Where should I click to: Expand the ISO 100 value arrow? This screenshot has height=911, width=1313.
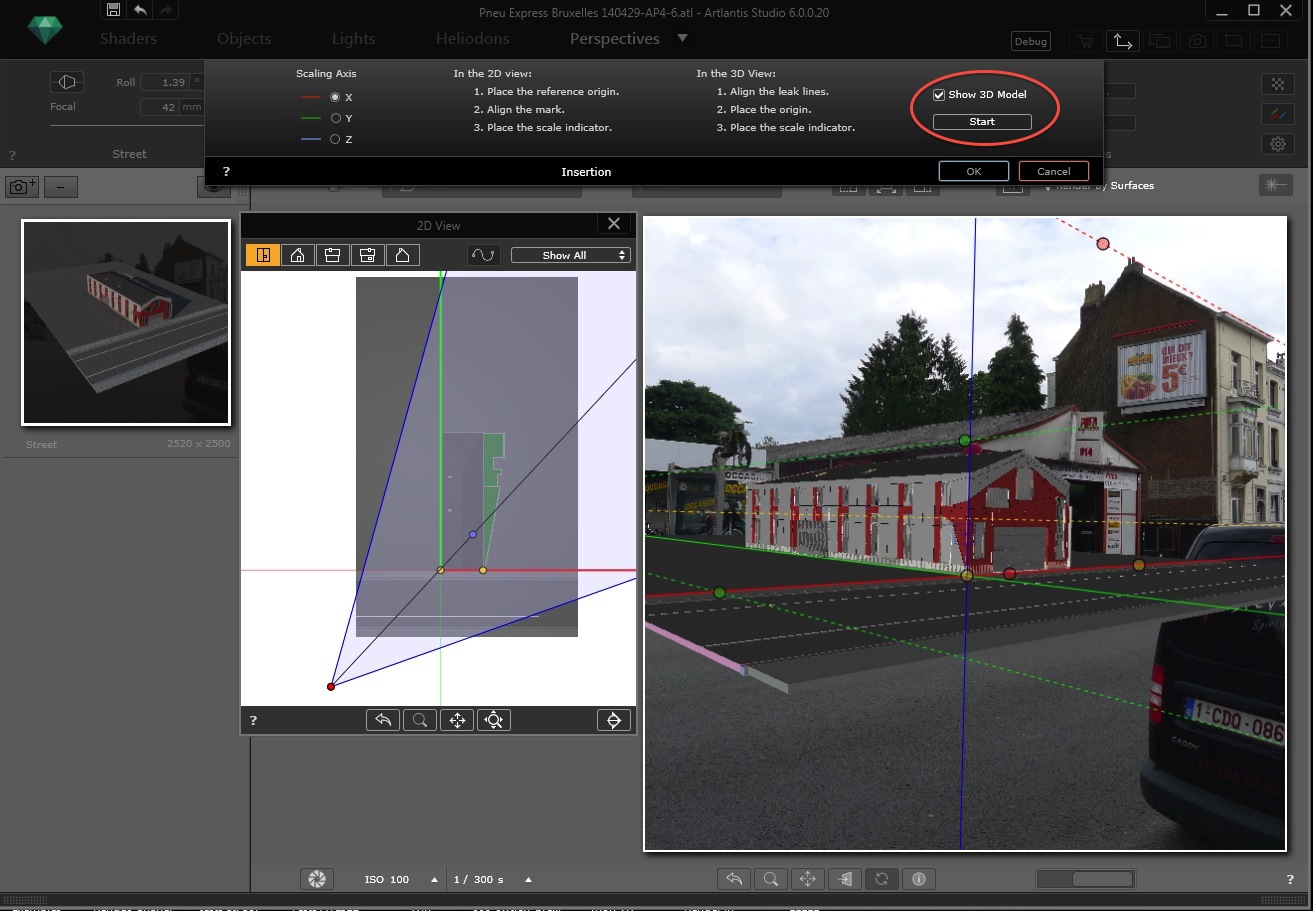[x=434, y=880]
